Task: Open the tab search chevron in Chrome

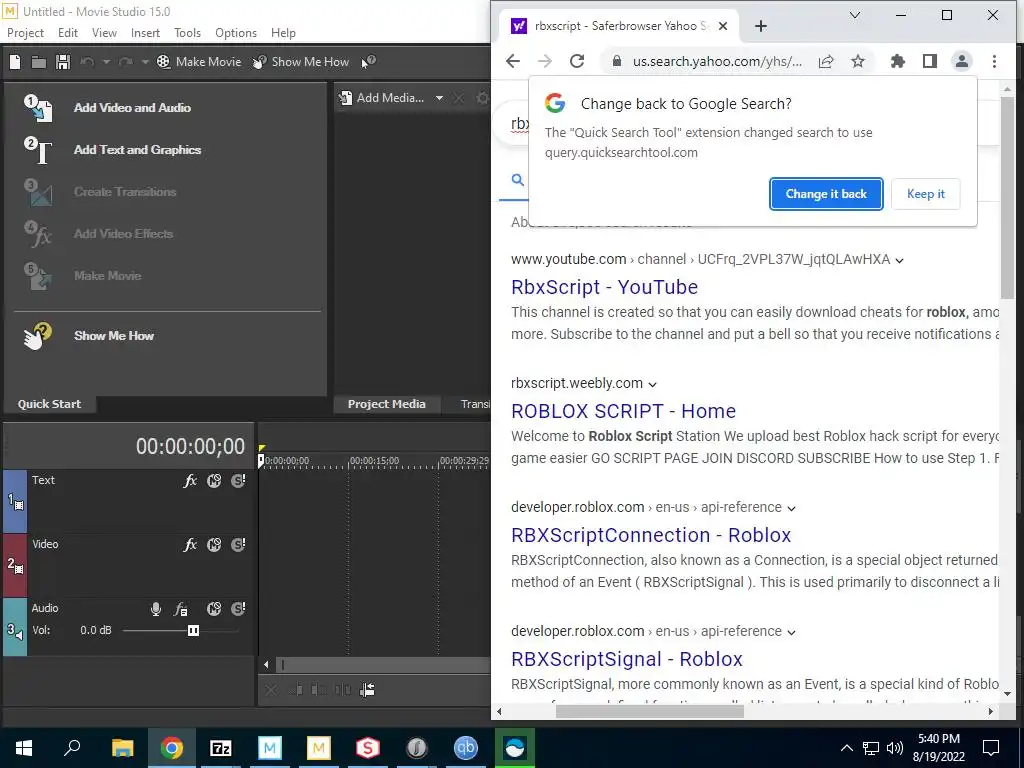Action: 855,15
